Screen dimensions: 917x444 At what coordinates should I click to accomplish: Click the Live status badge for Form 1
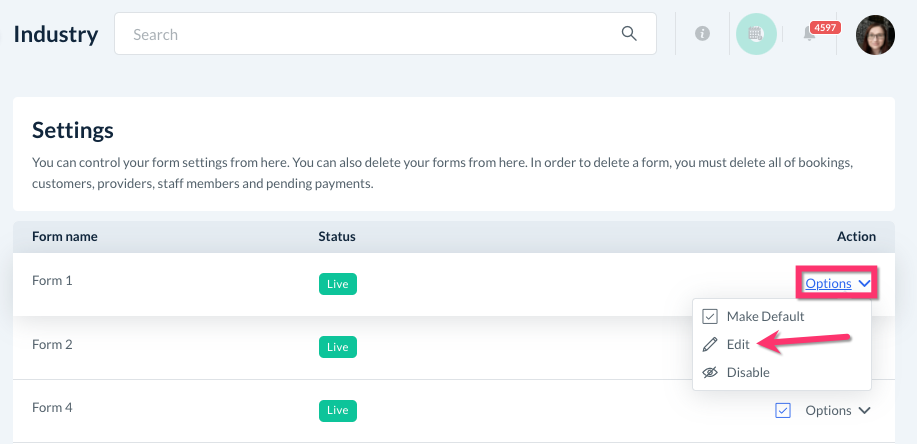(337, 284)
